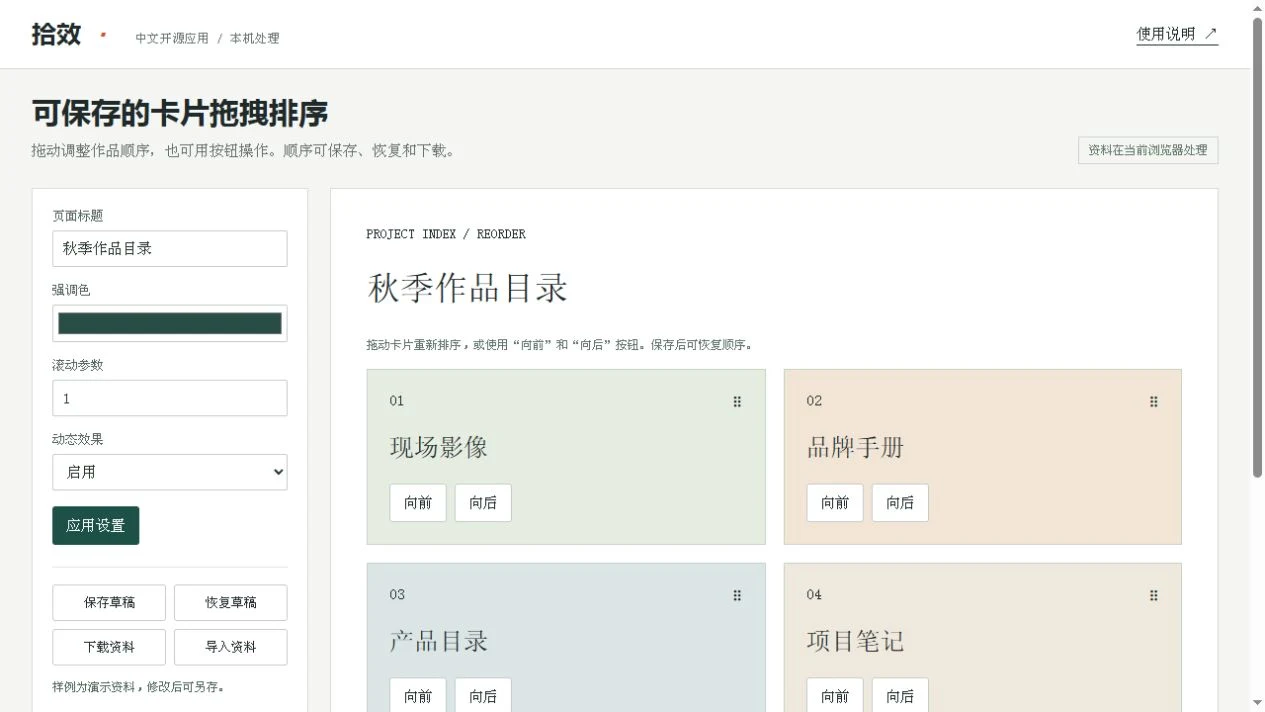Click the page vertical scrollbar thumb
The height and width of the screenshot is (712, 1265).
click(x=1257, y=247)
